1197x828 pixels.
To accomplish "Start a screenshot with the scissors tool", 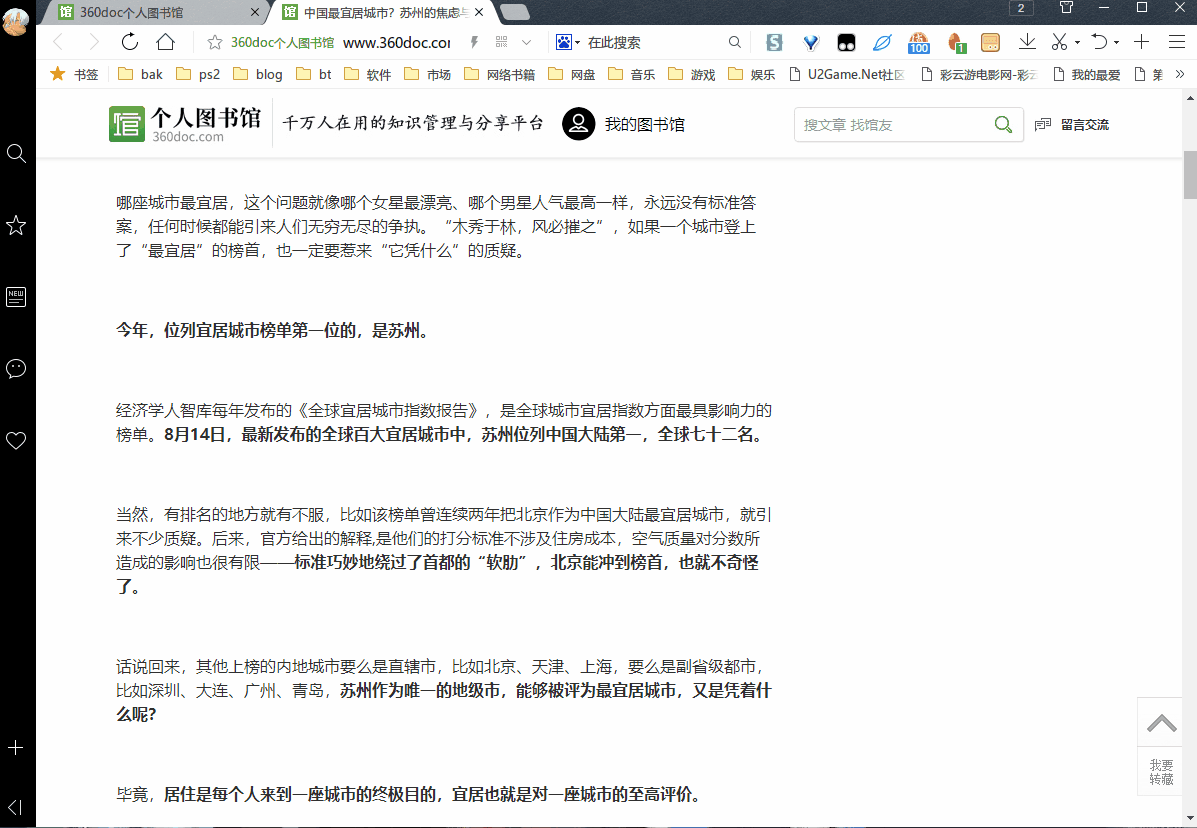I will tap(1061, 42).
